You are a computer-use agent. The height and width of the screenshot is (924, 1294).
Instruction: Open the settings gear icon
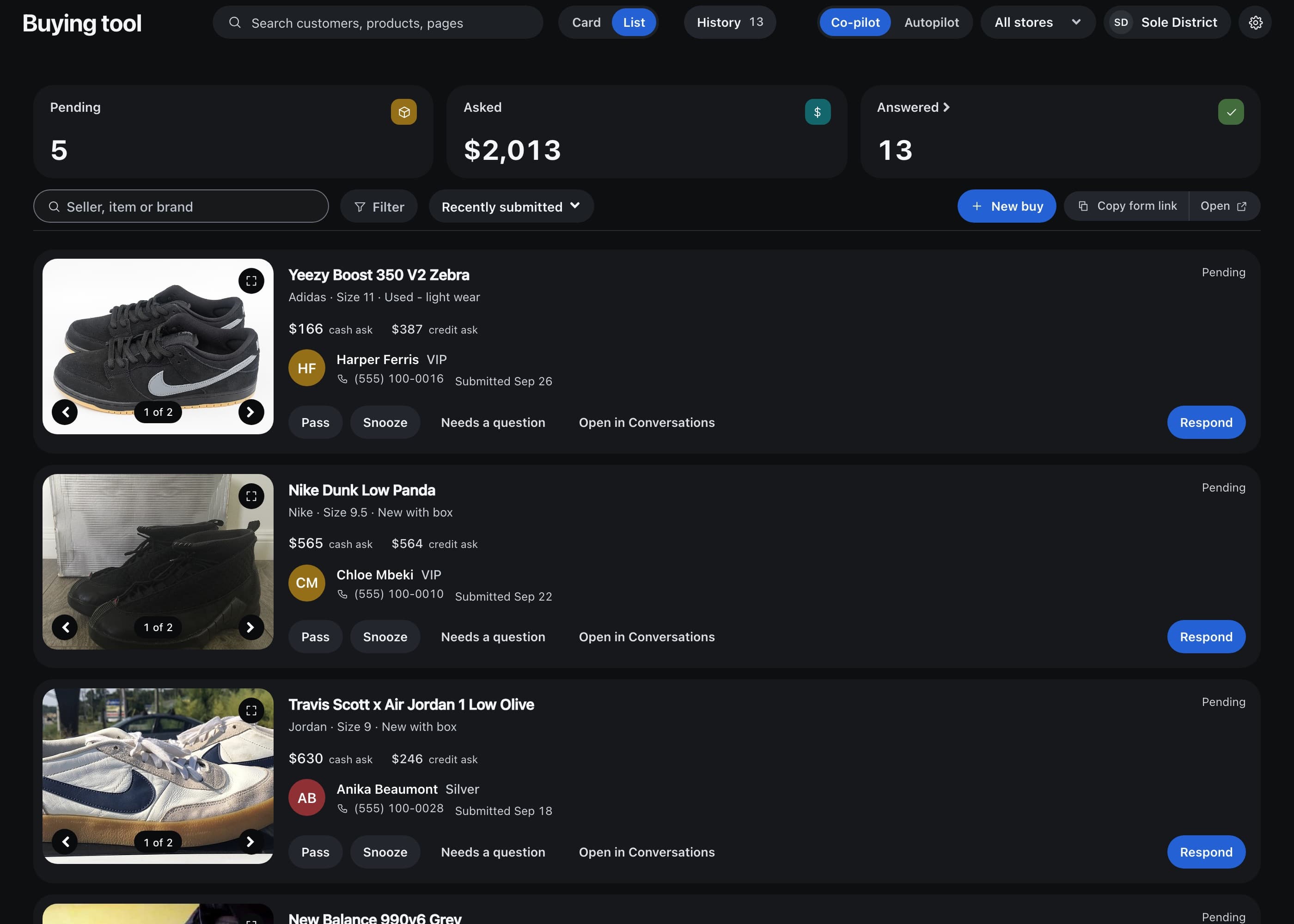click(x=1255, y=22)
